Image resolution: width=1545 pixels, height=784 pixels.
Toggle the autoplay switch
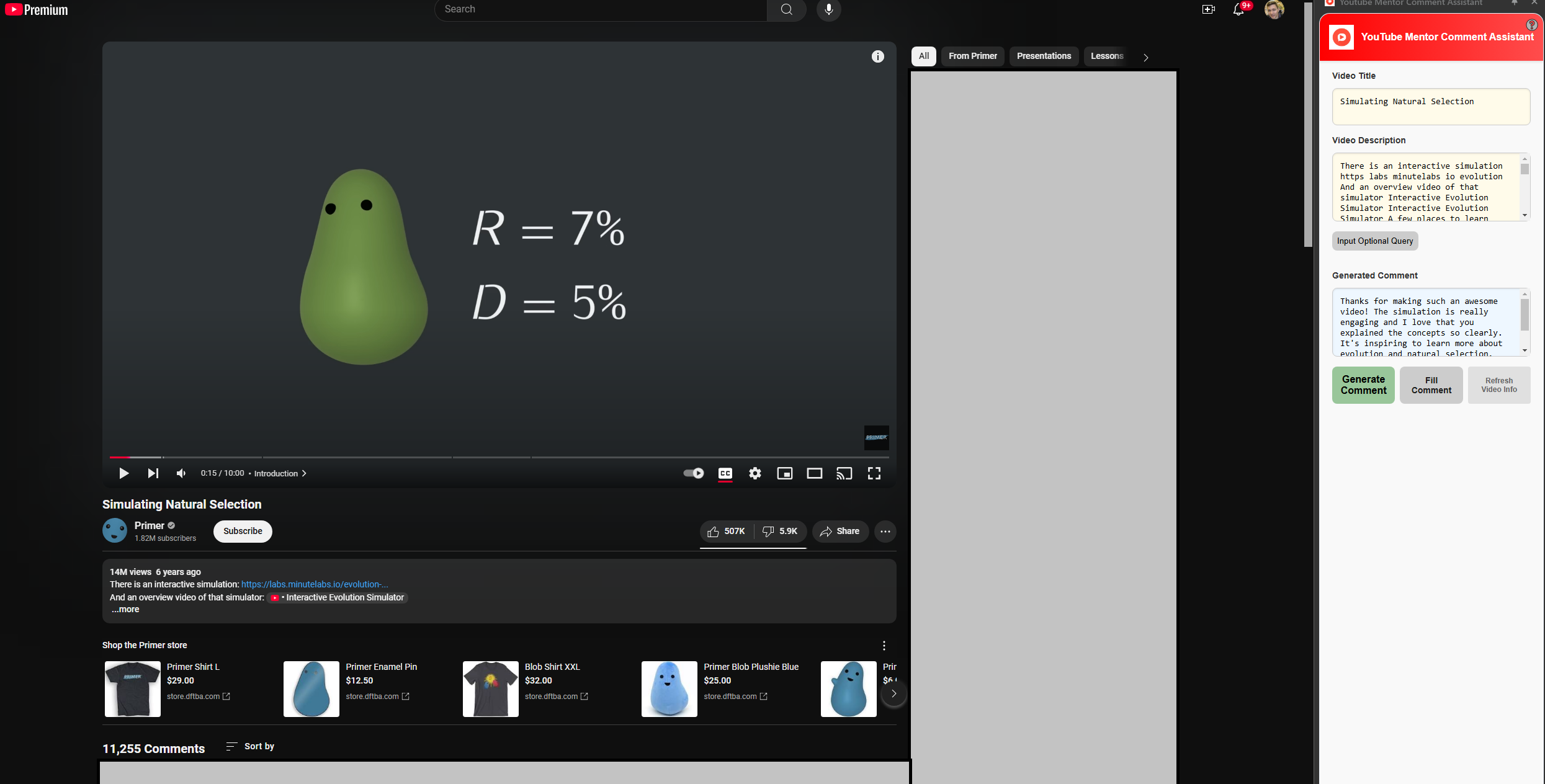coord(693,473)
